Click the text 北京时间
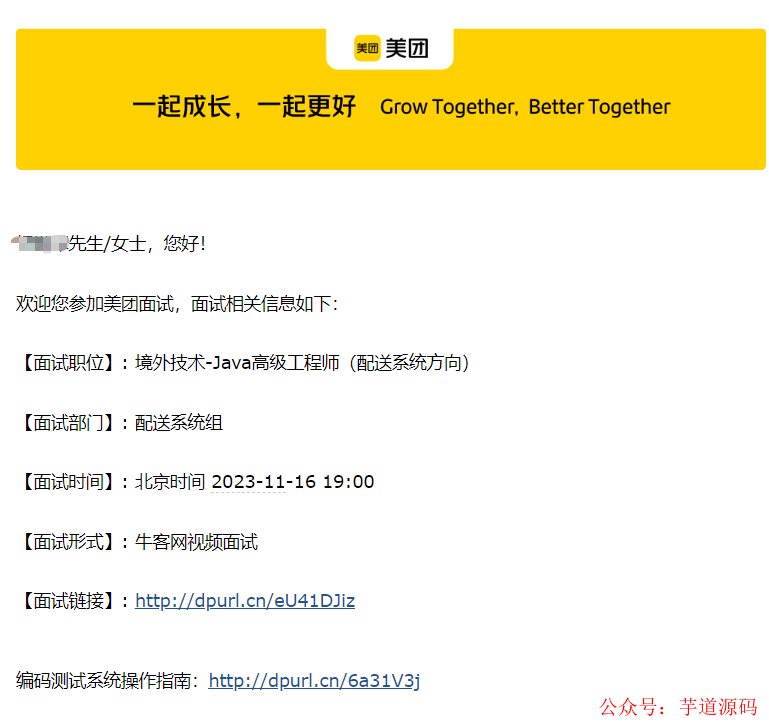Viewport: 769px width, 727px height. click(170, 482)
